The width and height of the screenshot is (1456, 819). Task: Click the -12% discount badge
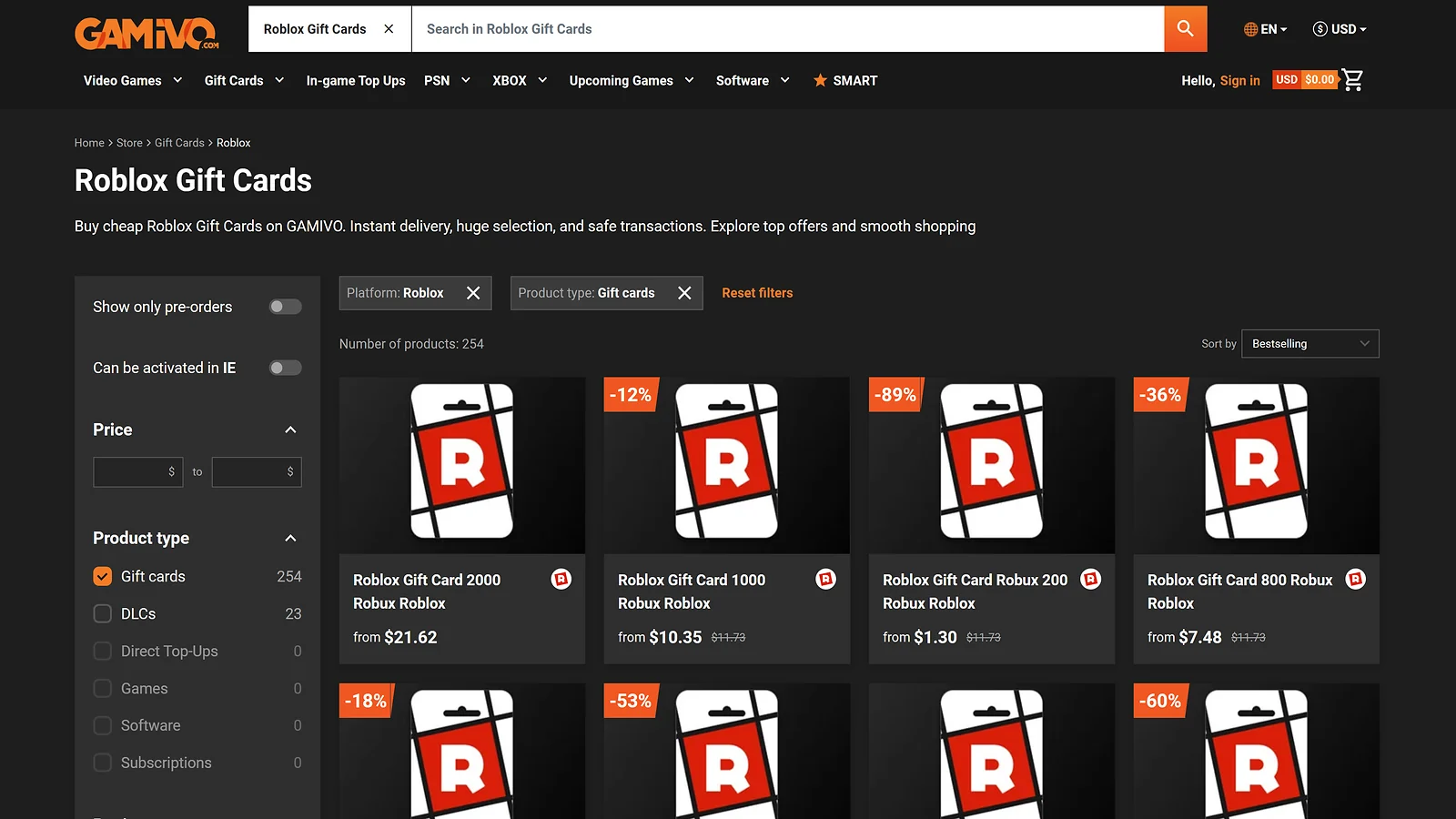point(631,395)
